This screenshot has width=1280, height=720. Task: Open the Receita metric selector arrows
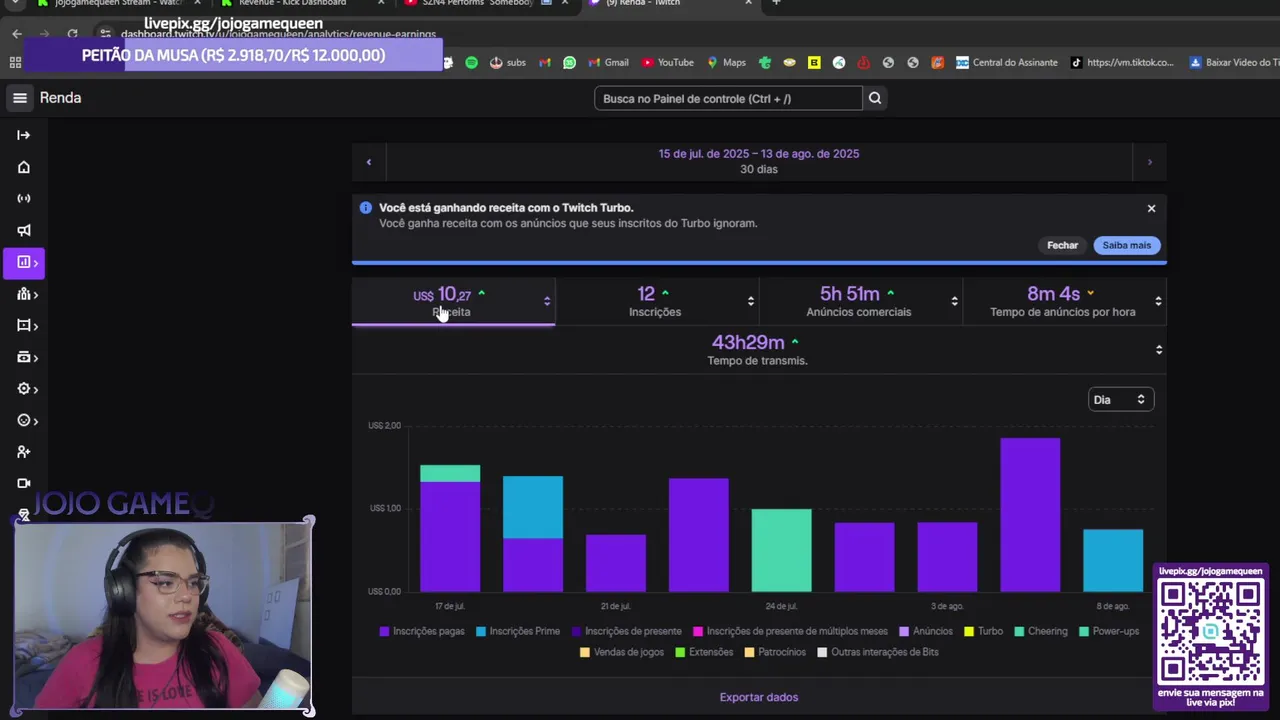coord(547,301)
